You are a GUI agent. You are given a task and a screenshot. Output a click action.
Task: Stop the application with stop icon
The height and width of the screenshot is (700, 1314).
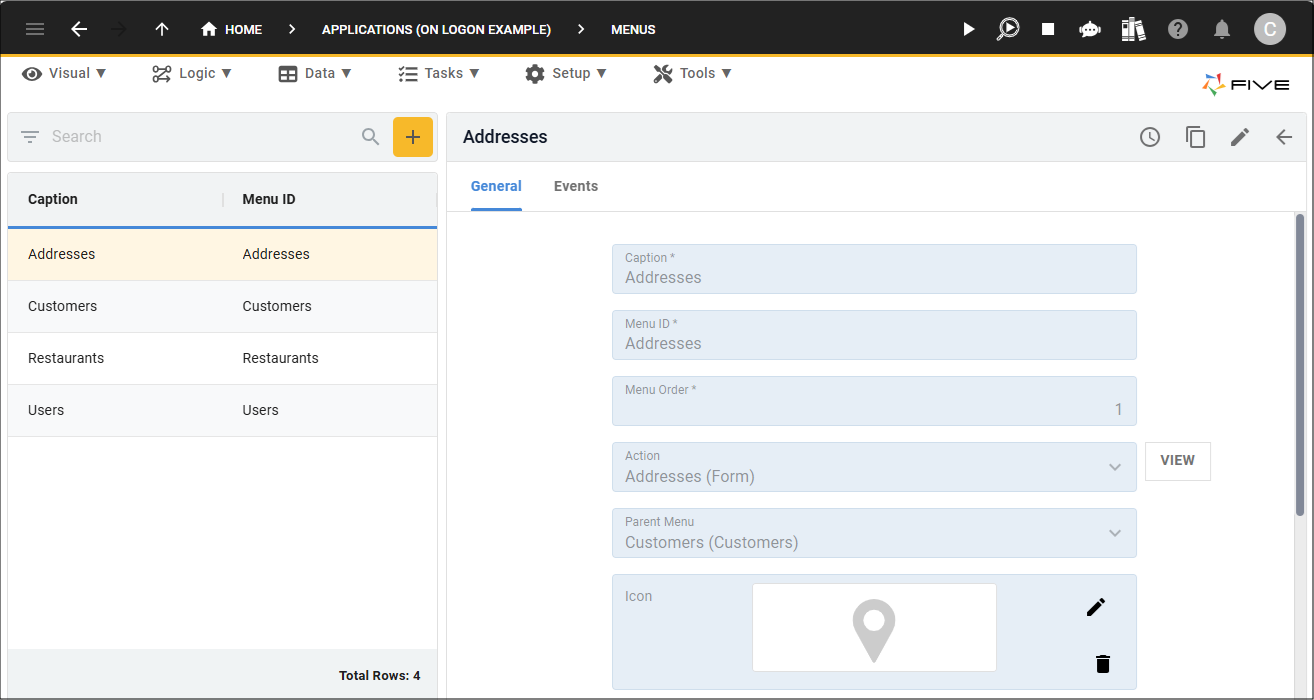[x=1048, y=29]
